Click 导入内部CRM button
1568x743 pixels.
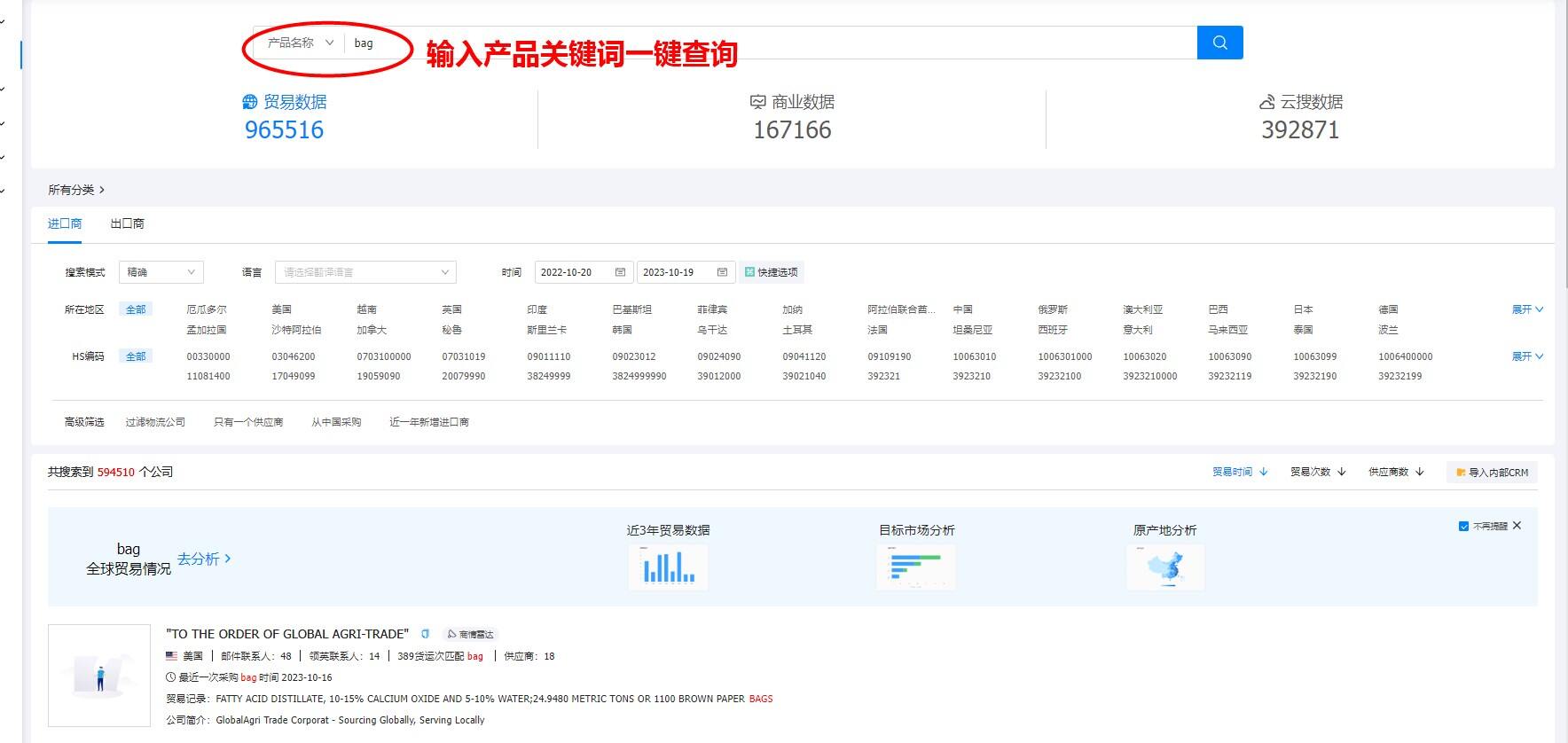[1492, 473]
